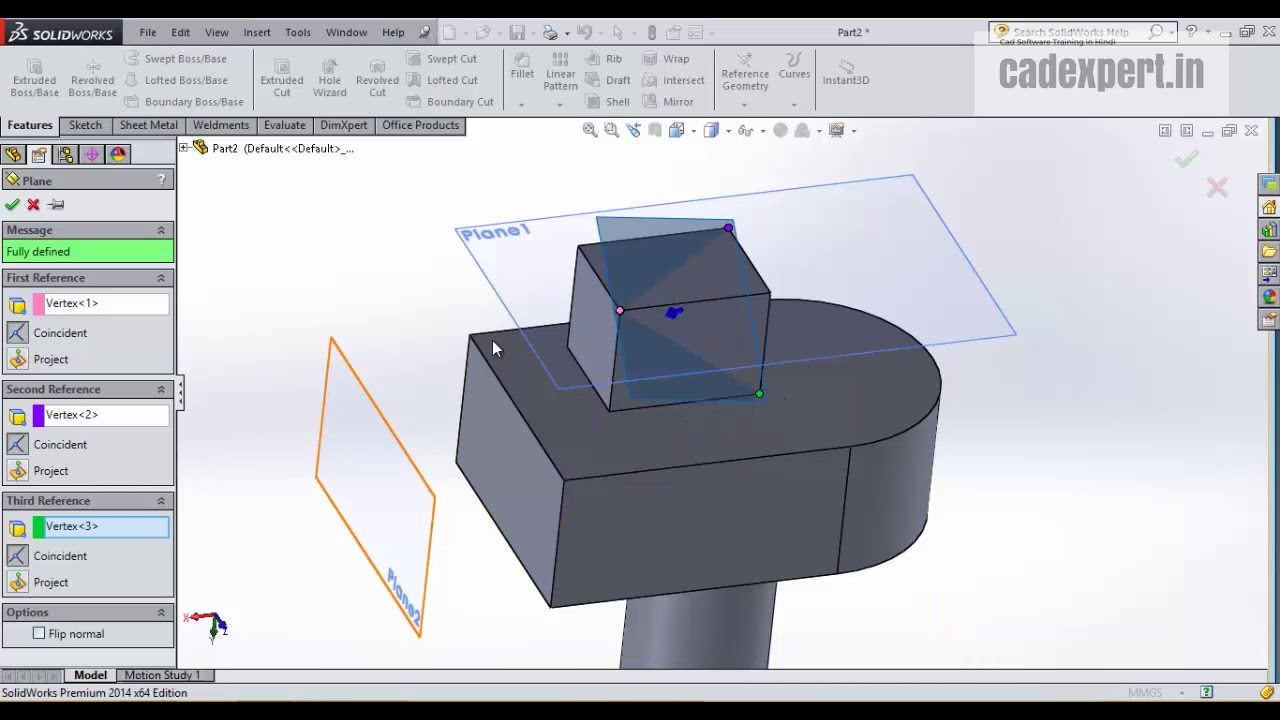Select Coincident under First Reference

pyautogui.click(x=60, y=333)
